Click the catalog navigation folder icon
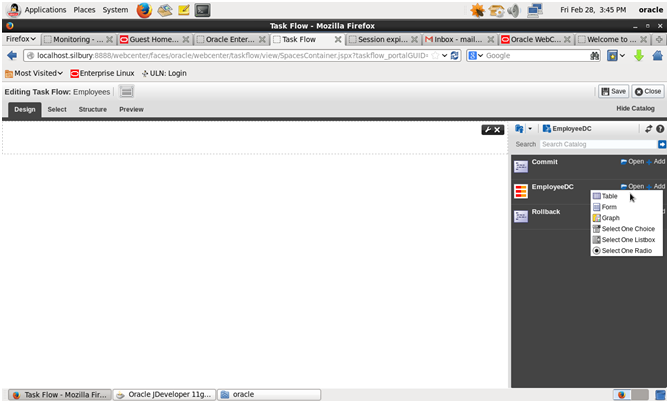Image resolution: width=669 pixels, height=403 pixels. click(519, 129)
